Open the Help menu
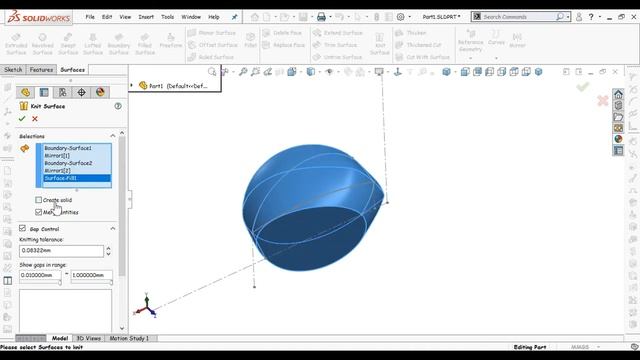The image size is (640, 360). pos(214,17)
